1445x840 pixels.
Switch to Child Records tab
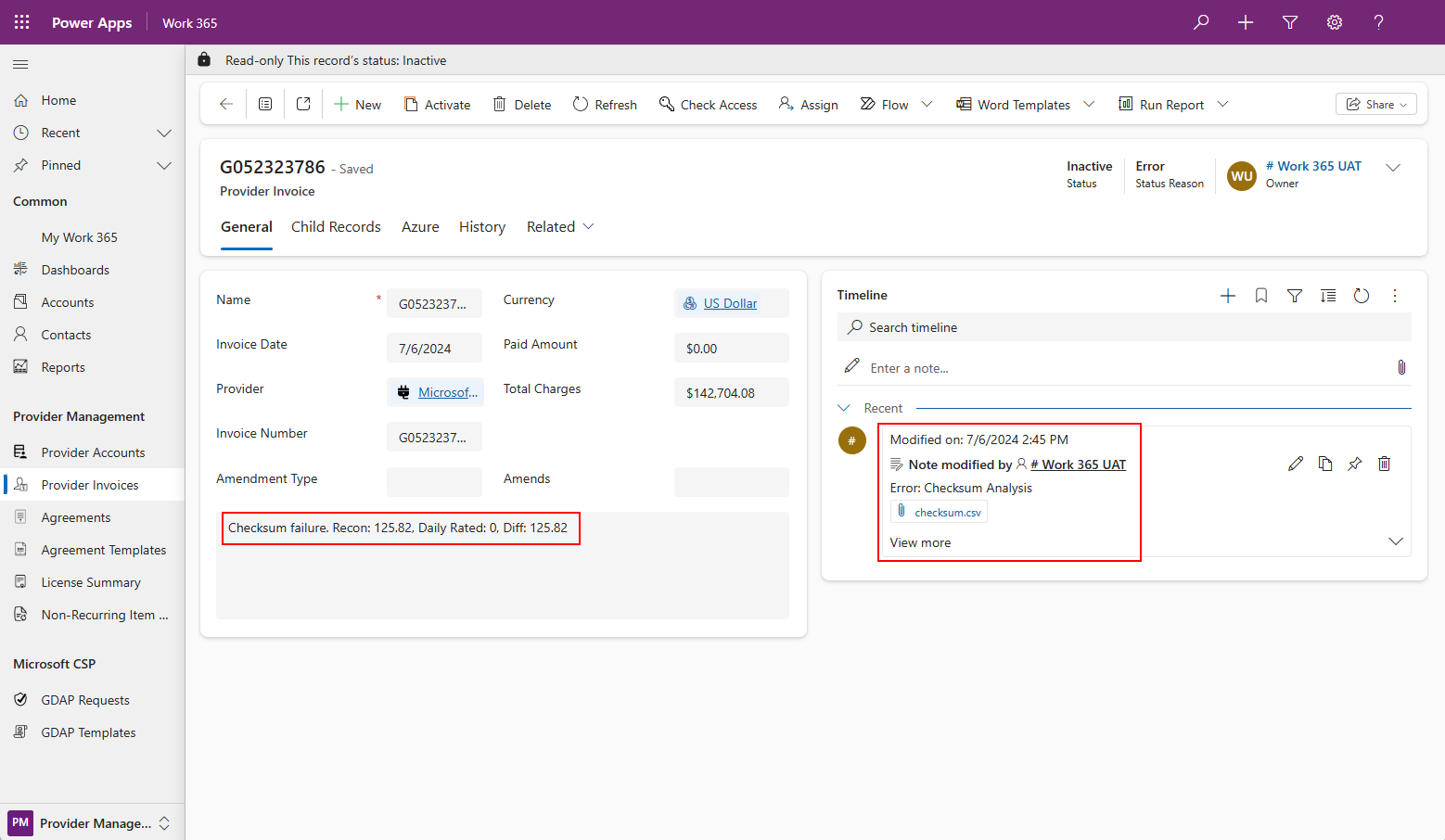click(x=336, y=227)
